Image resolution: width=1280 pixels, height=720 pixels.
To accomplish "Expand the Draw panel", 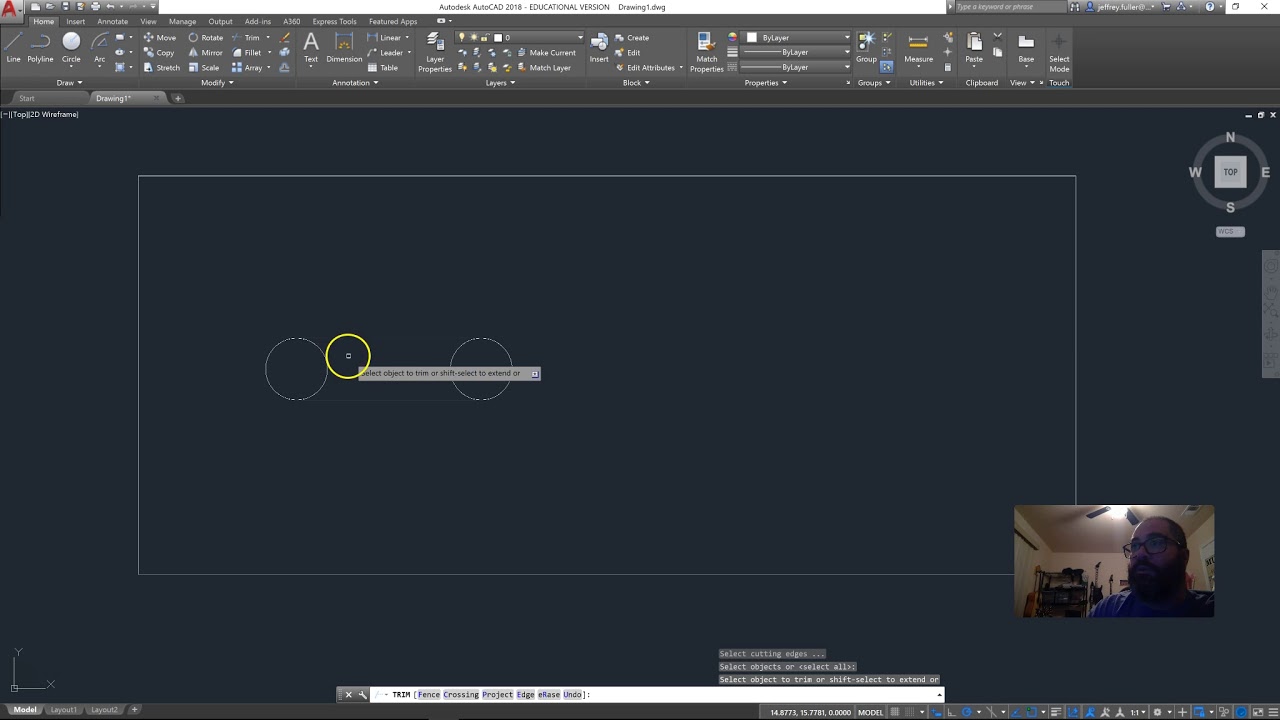I will (x=68, y=83).
